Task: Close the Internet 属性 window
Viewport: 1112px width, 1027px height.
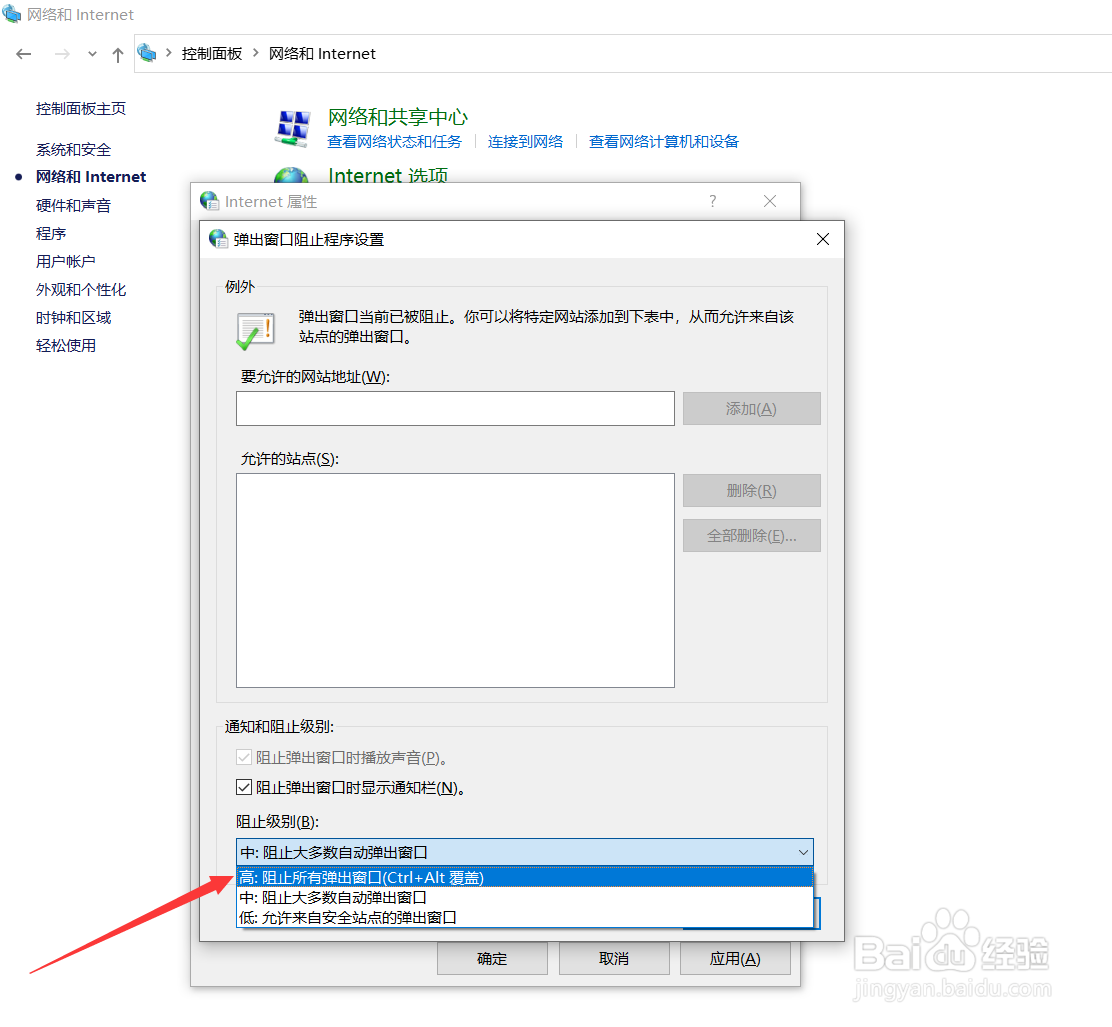Action: tap(770, 201)
